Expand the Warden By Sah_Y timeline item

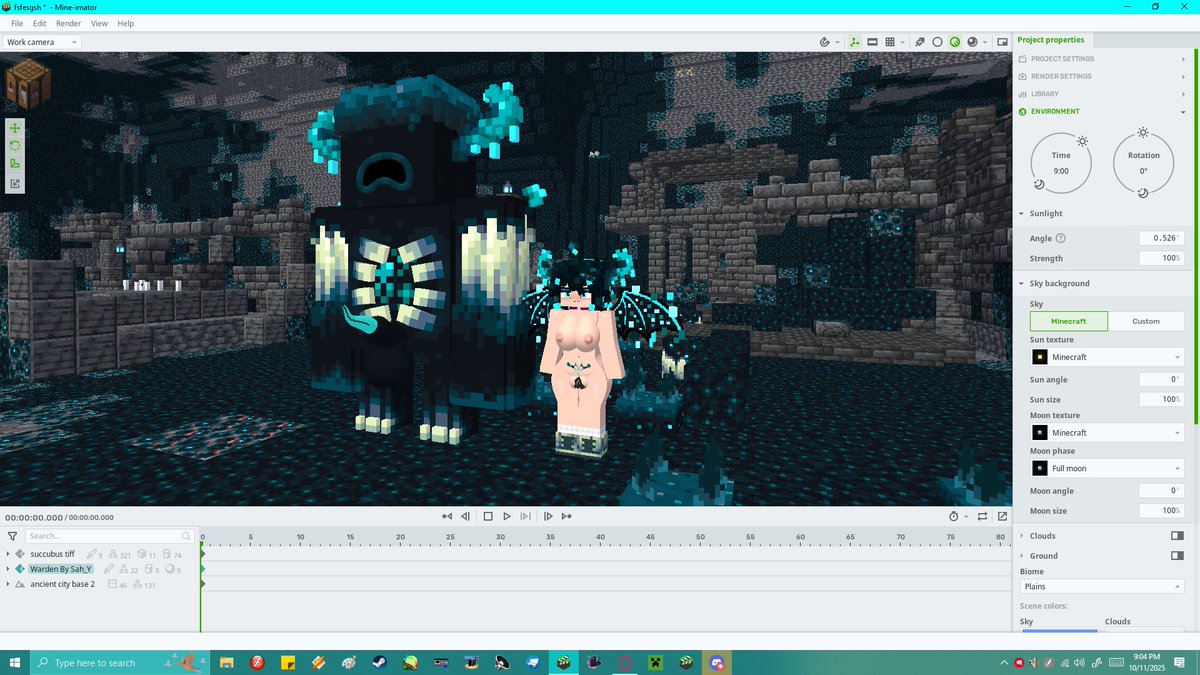click(8, 569)
